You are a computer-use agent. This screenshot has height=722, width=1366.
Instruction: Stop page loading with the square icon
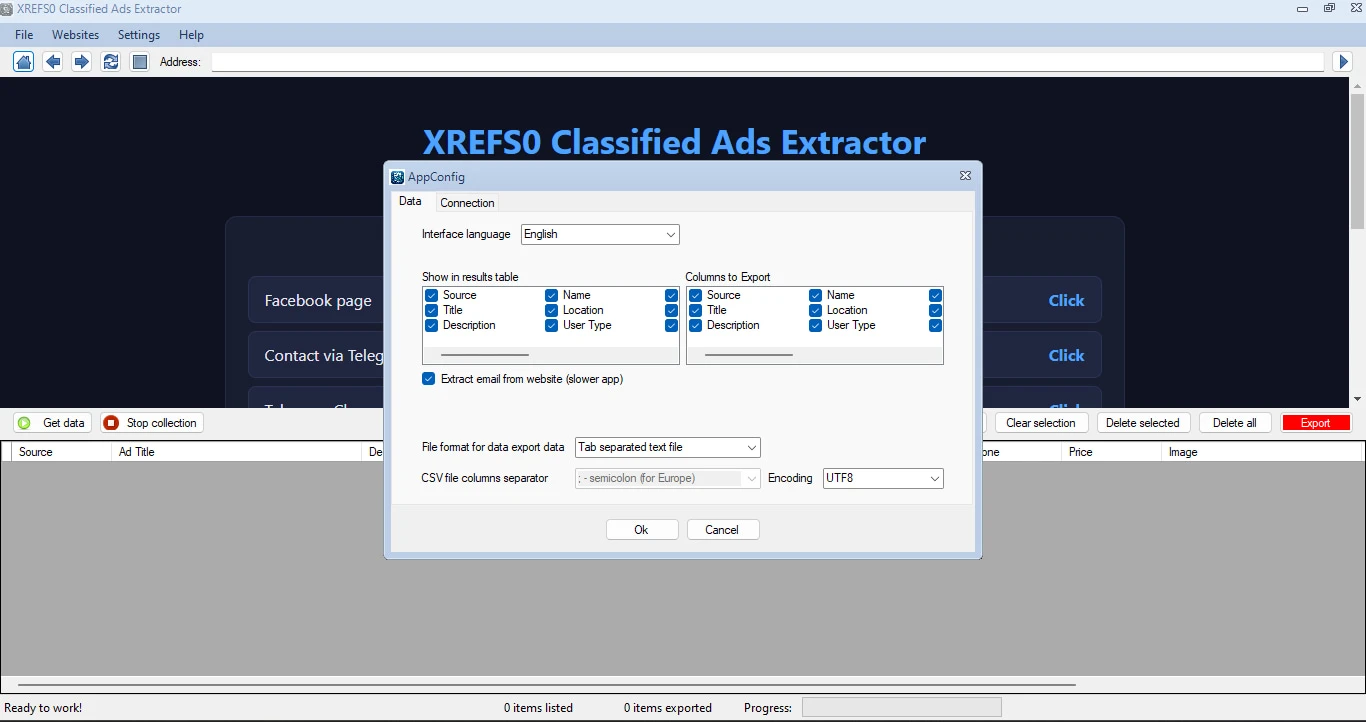140,62
